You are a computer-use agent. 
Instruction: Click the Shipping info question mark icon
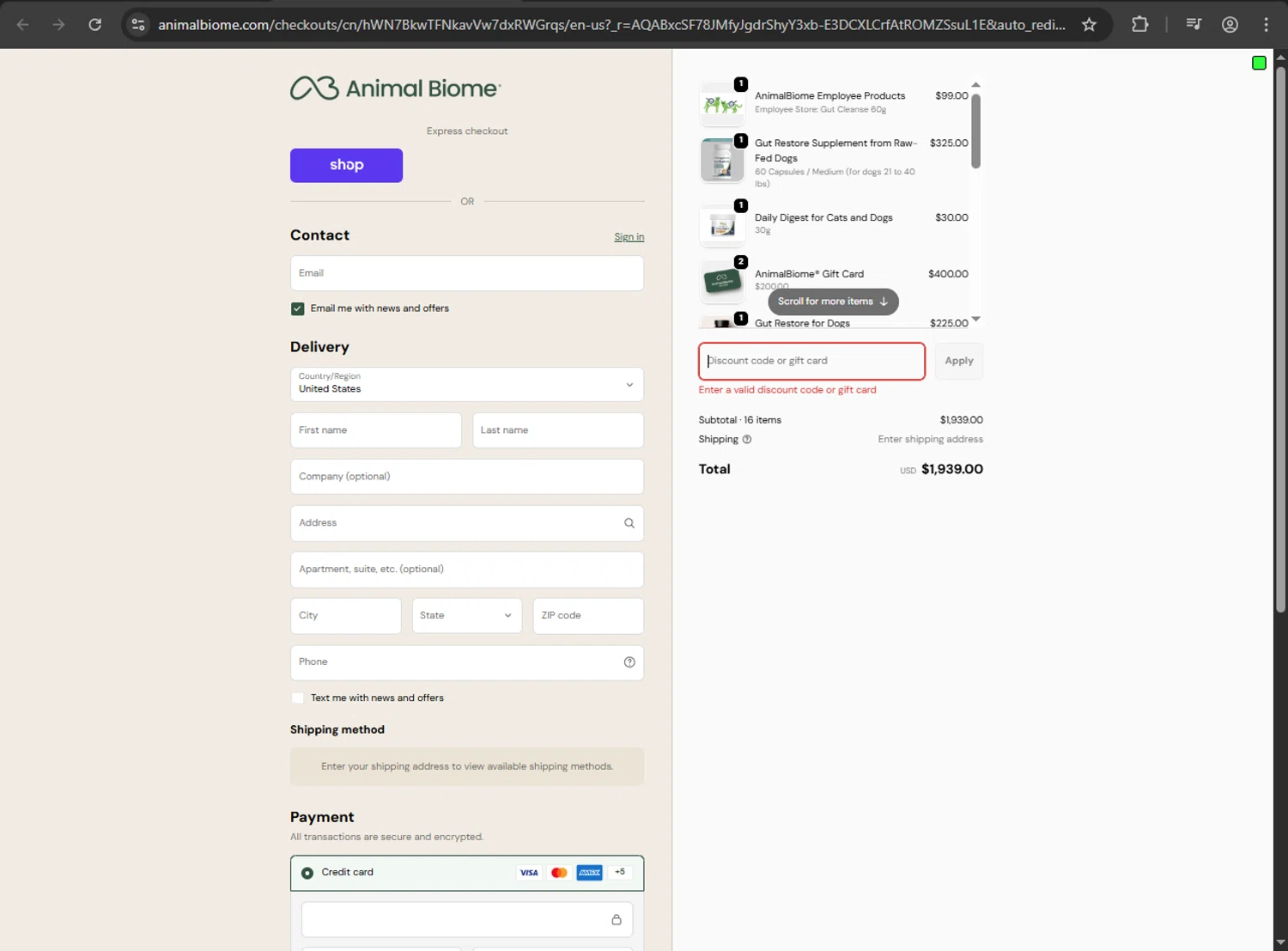click(x=747, y=439)
